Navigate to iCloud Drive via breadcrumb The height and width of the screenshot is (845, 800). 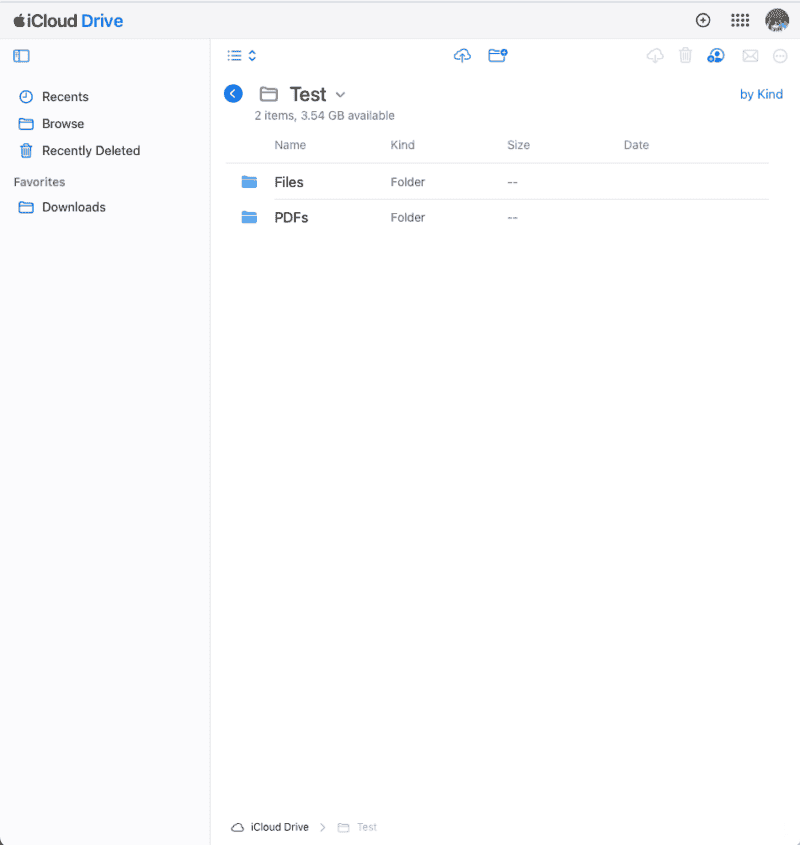click(x=277, y=827)
